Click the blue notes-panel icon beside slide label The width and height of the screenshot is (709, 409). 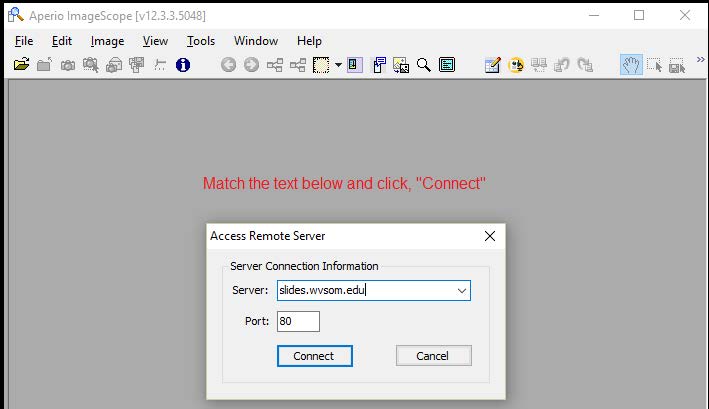click(379, 65)
